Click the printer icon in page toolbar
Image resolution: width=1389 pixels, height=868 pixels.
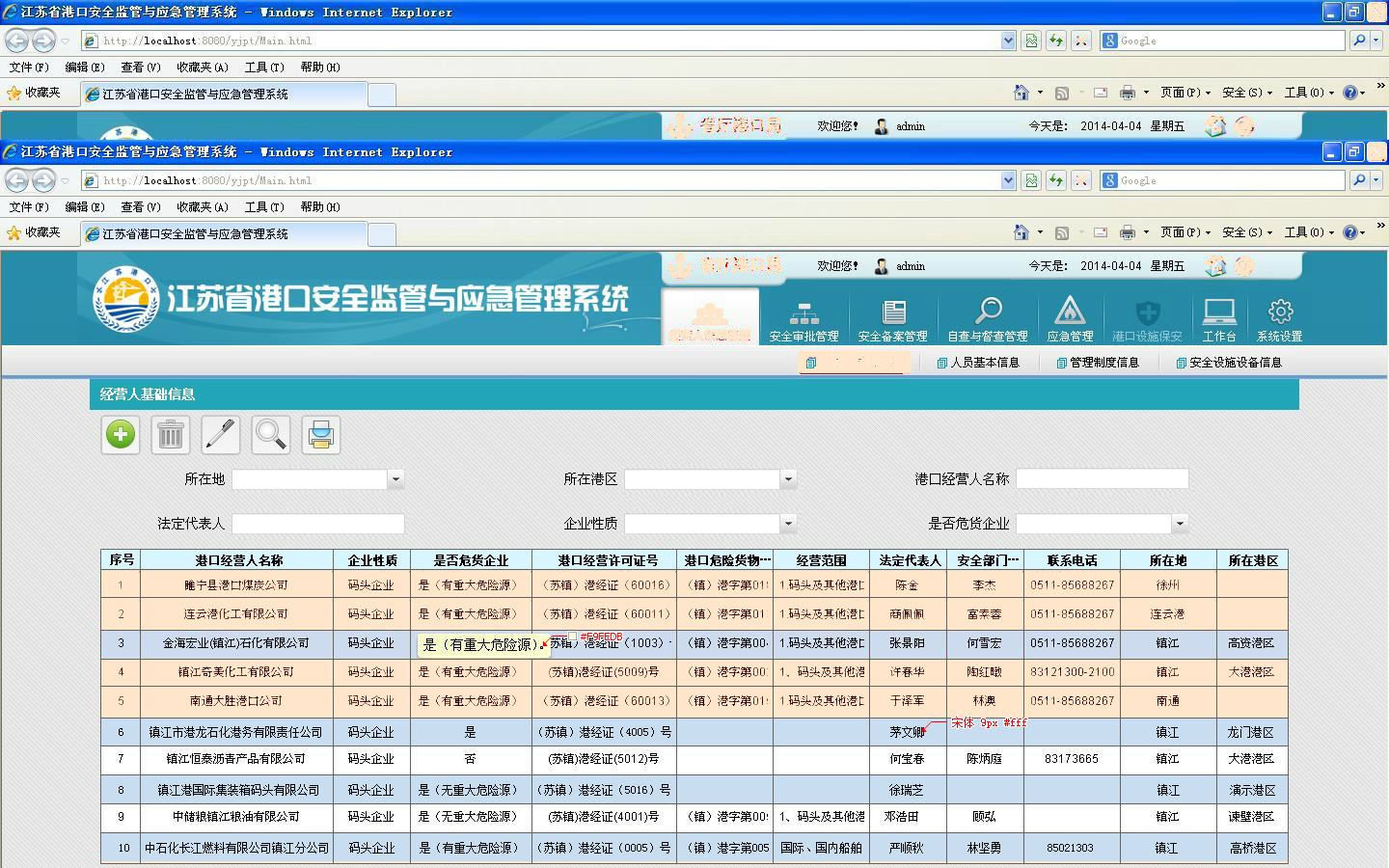[x=321, y=435]
